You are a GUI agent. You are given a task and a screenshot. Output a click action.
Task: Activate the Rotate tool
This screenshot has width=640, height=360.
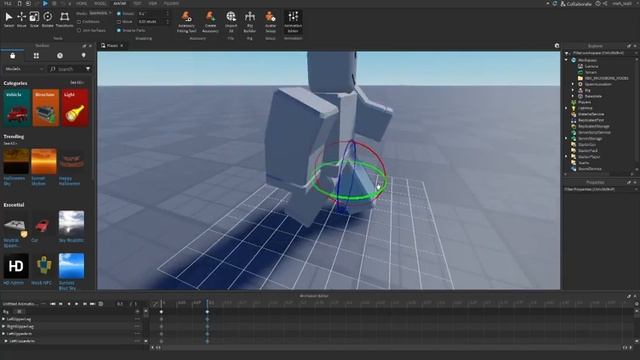pyautogui.click(x=47, y=19)
